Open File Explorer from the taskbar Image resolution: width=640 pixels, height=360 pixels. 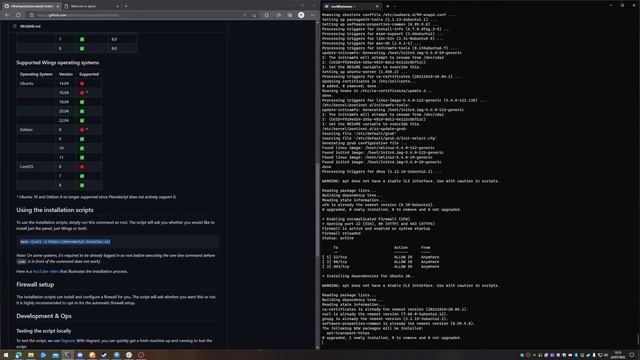(31, 355)
